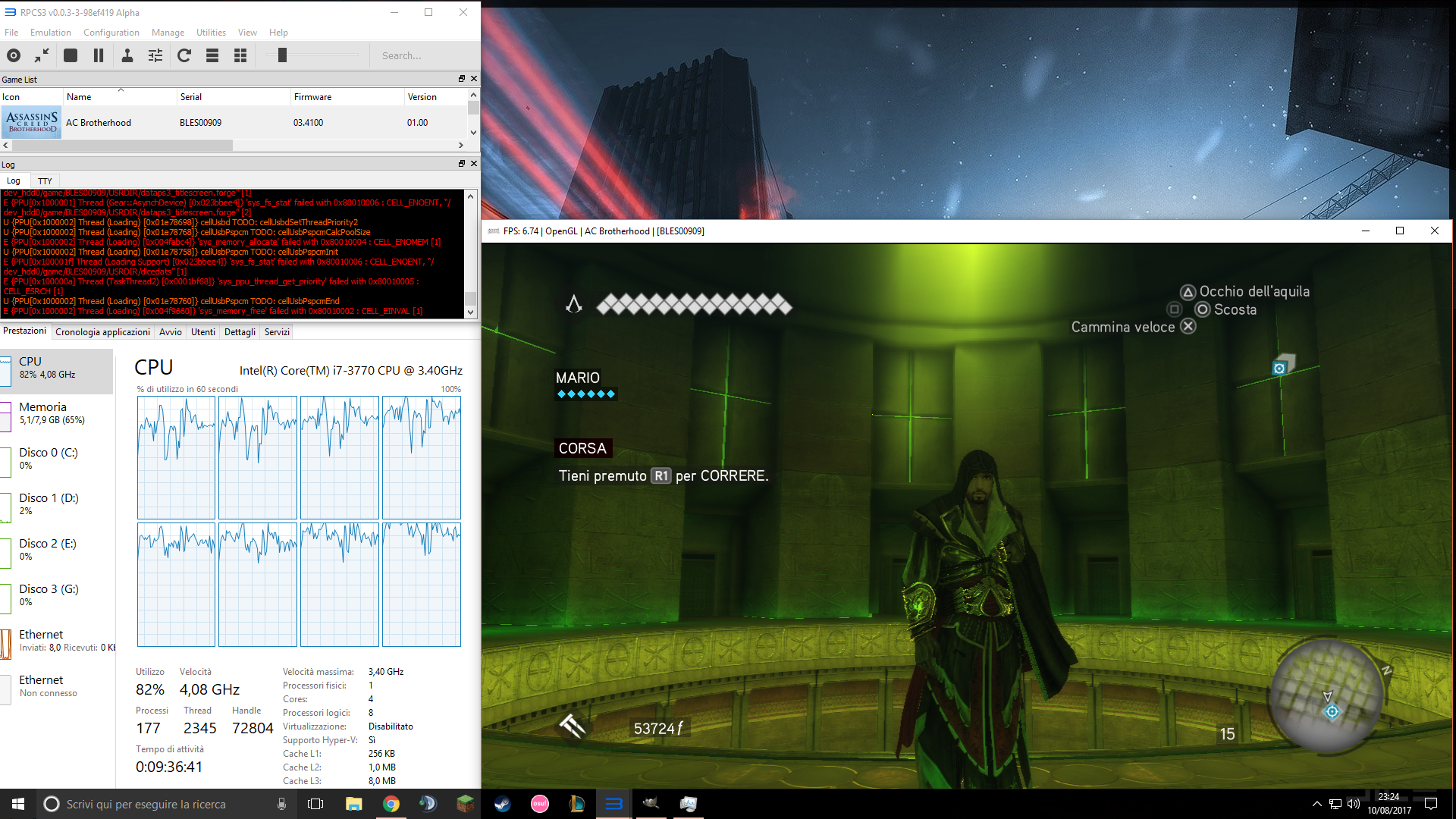The height and width of the screenshot is (819, 1456).
Task: Open configuration sliders icon in toolbar
Action: [155, 55]
